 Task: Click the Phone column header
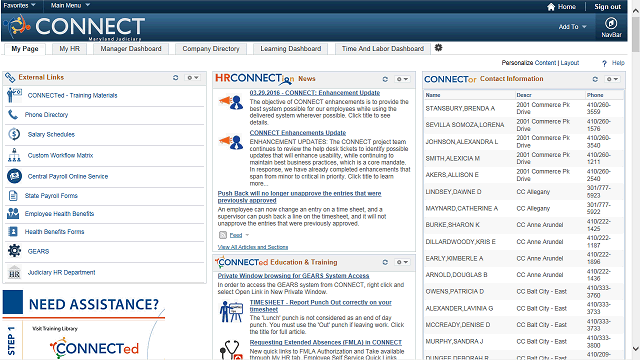(595, 95)
